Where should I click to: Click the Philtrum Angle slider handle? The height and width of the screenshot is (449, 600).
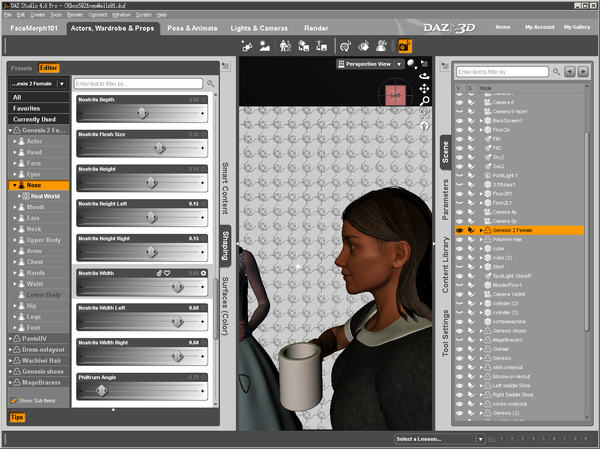(x=102, y=391)
